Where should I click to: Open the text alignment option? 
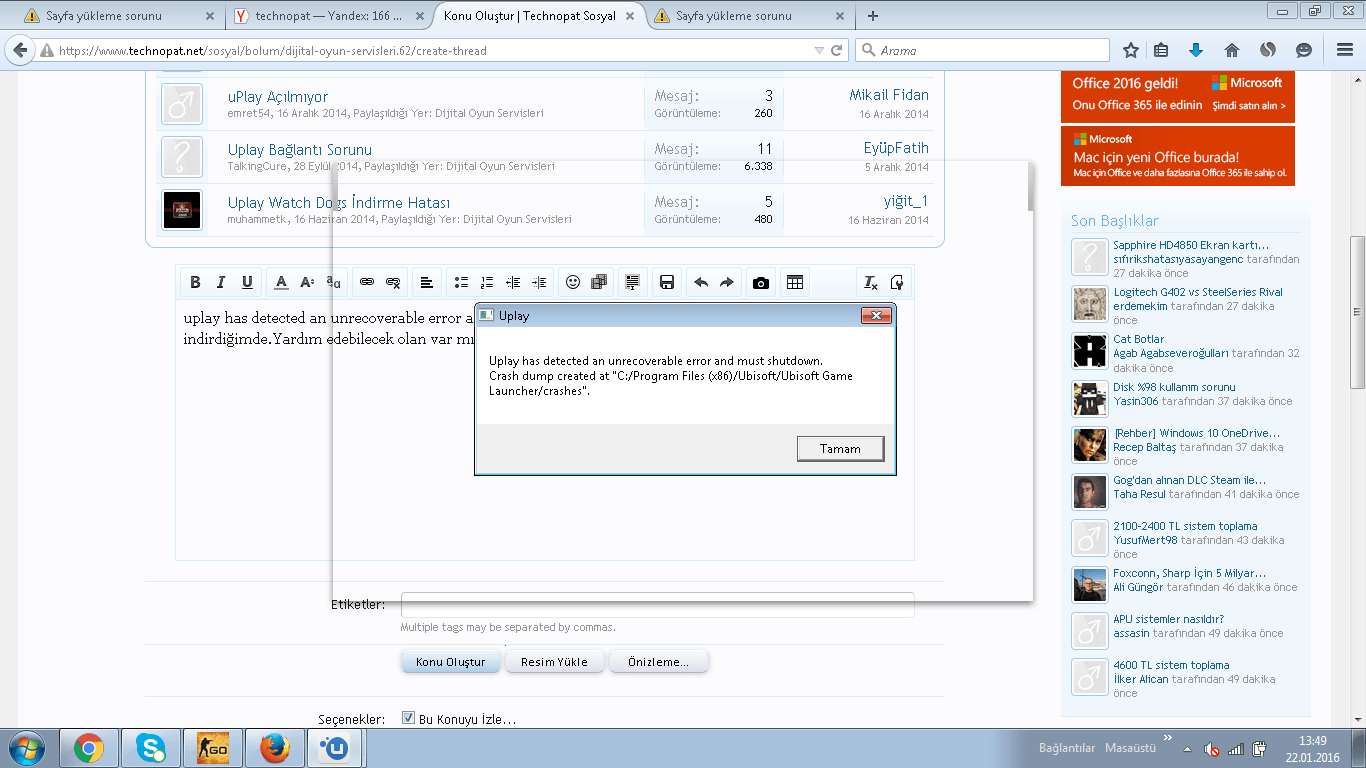coord(427,283)
